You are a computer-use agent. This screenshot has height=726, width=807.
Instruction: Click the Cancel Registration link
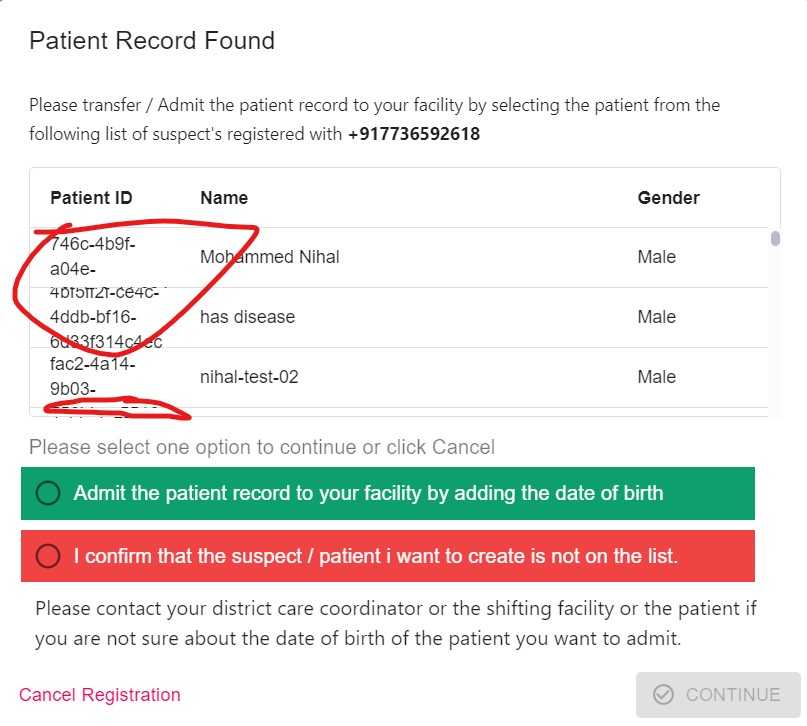98,694
